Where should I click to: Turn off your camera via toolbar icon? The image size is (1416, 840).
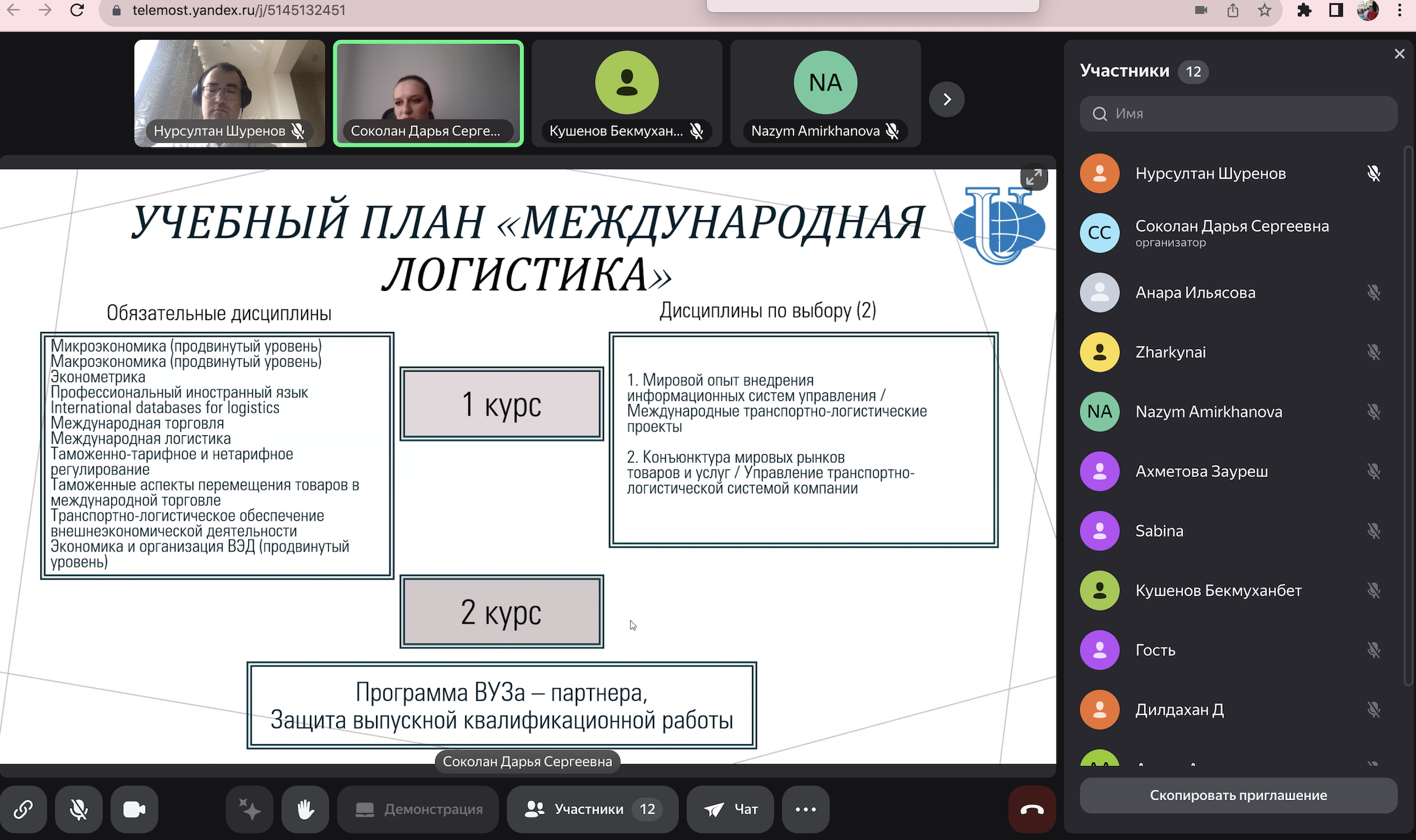click(x=134, y=809)
